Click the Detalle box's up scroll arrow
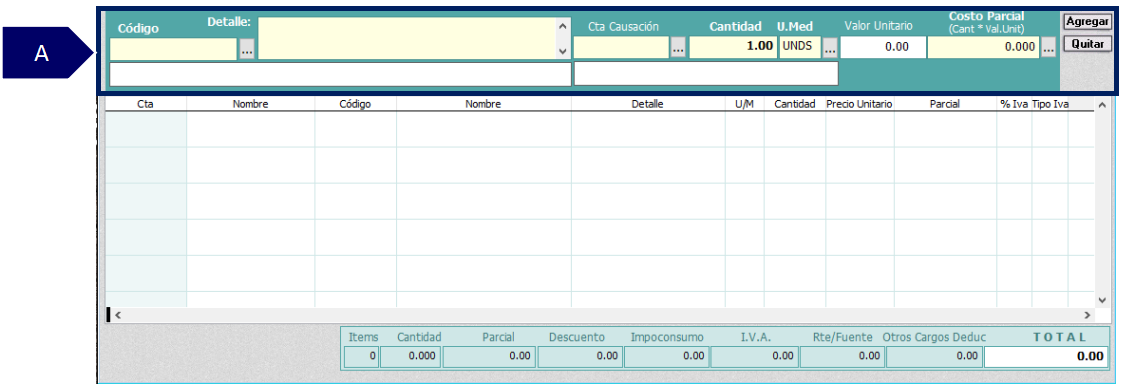 point(562,26)
